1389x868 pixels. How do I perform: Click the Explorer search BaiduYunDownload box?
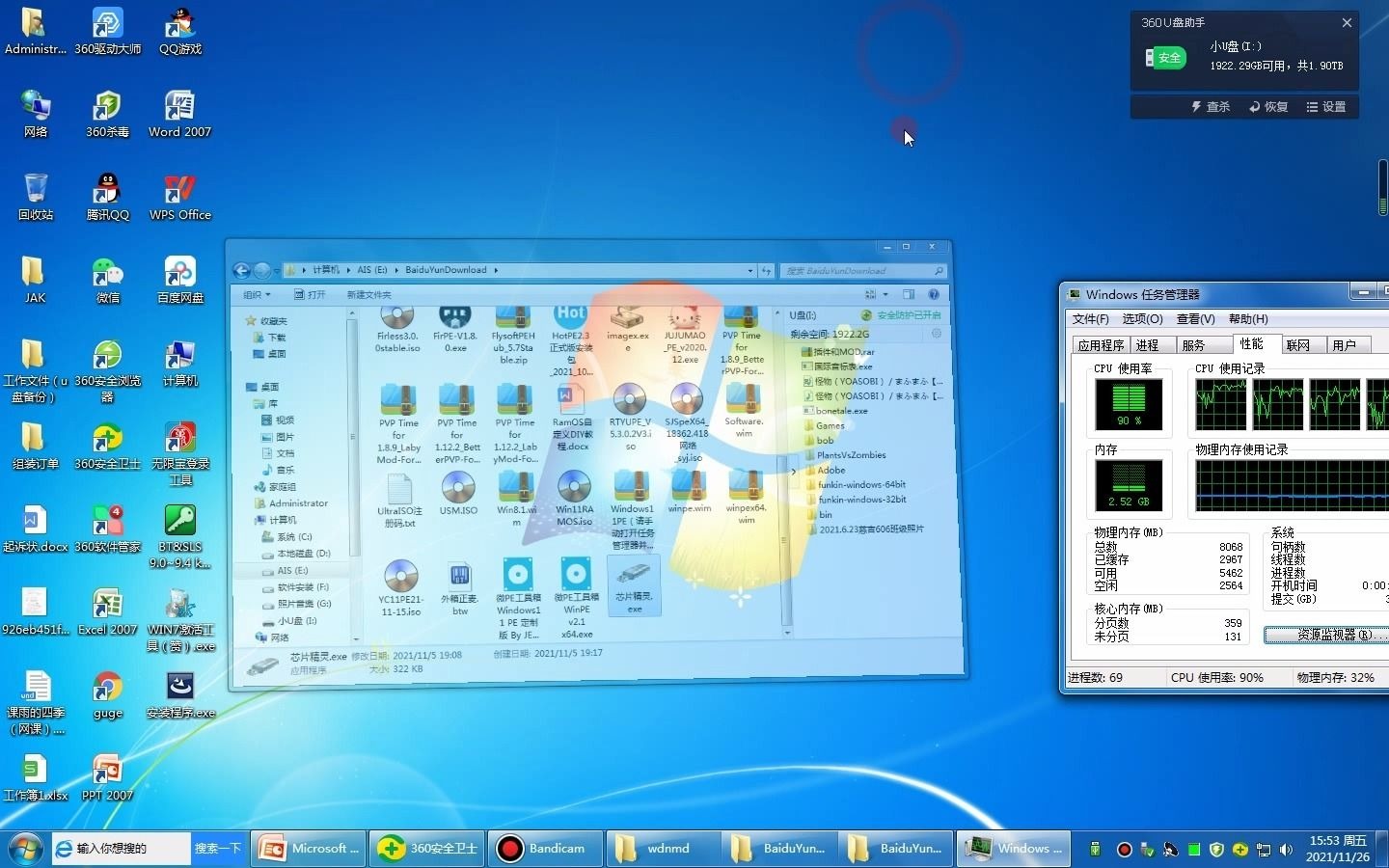tap(863, 271)
